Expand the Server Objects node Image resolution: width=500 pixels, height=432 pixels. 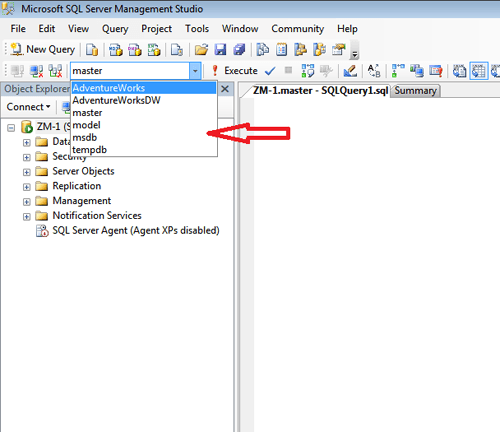click(27, 172)
